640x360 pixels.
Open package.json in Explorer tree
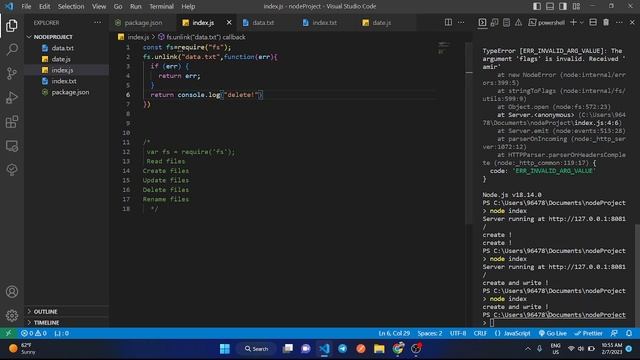tap(67, 92)
